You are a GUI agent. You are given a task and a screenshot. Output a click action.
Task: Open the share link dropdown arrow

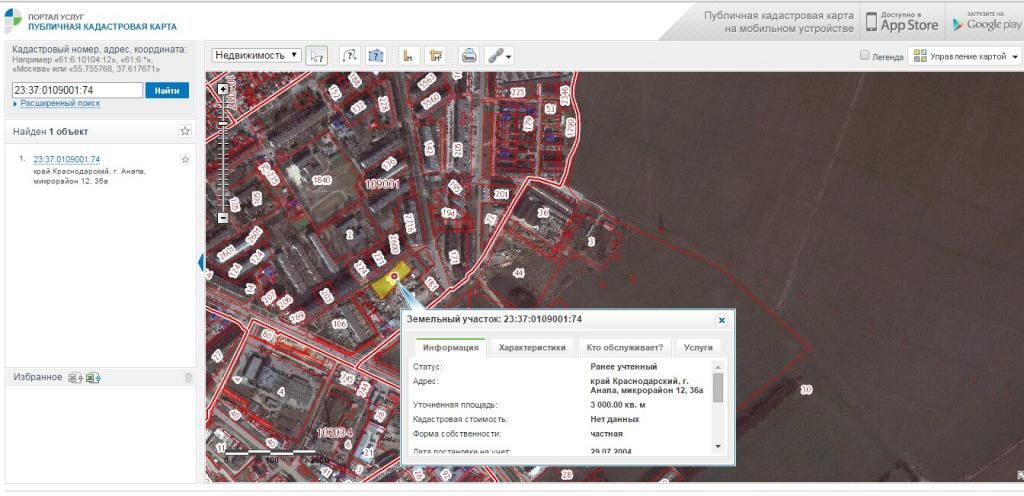[x=509, y=57]
